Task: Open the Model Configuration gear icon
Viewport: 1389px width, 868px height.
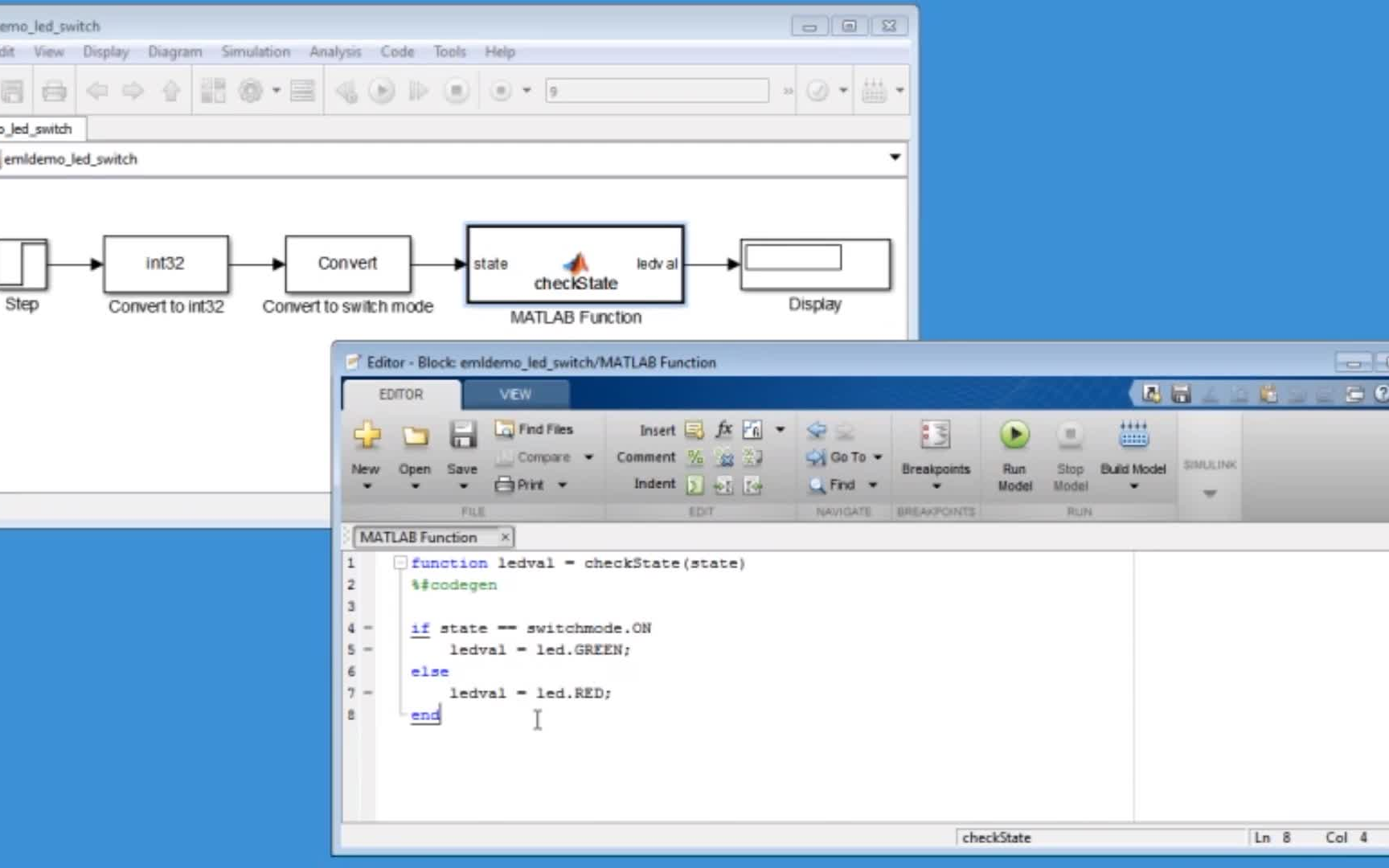Action: (251, 91)
